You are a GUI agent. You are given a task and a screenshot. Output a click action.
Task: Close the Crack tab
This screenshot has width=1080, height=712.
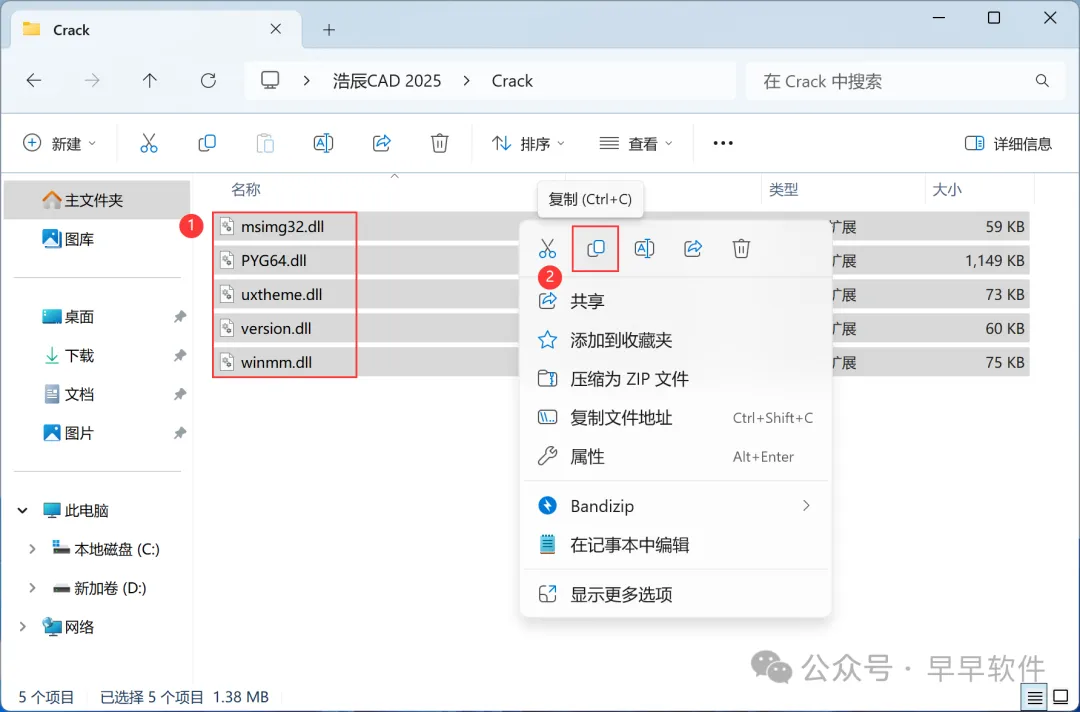coord(276,29)
